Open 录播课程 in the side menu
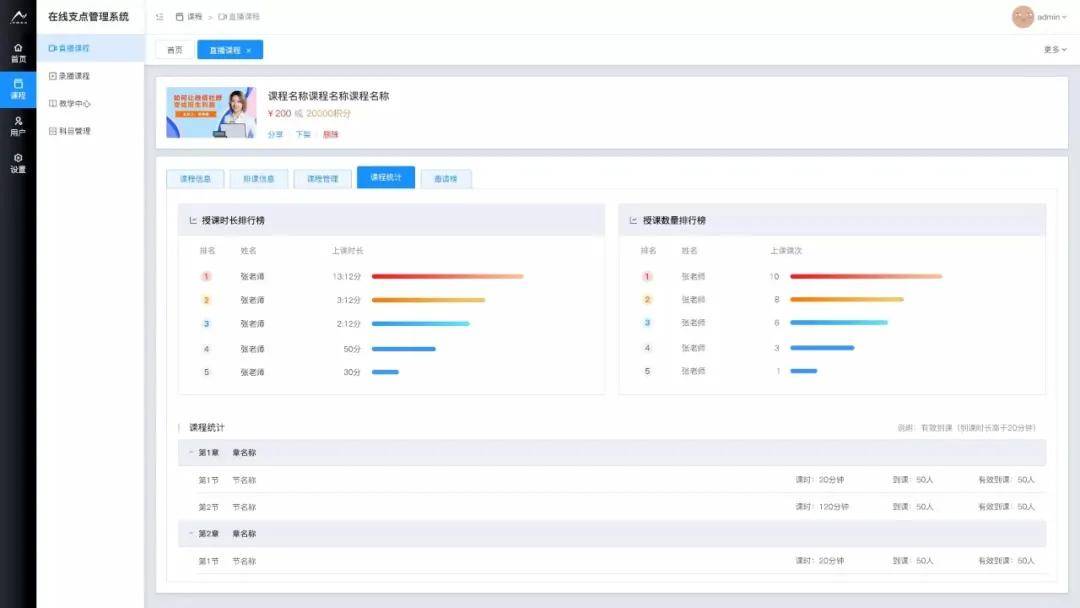1080x608 pixels. [x=73, y=76]
